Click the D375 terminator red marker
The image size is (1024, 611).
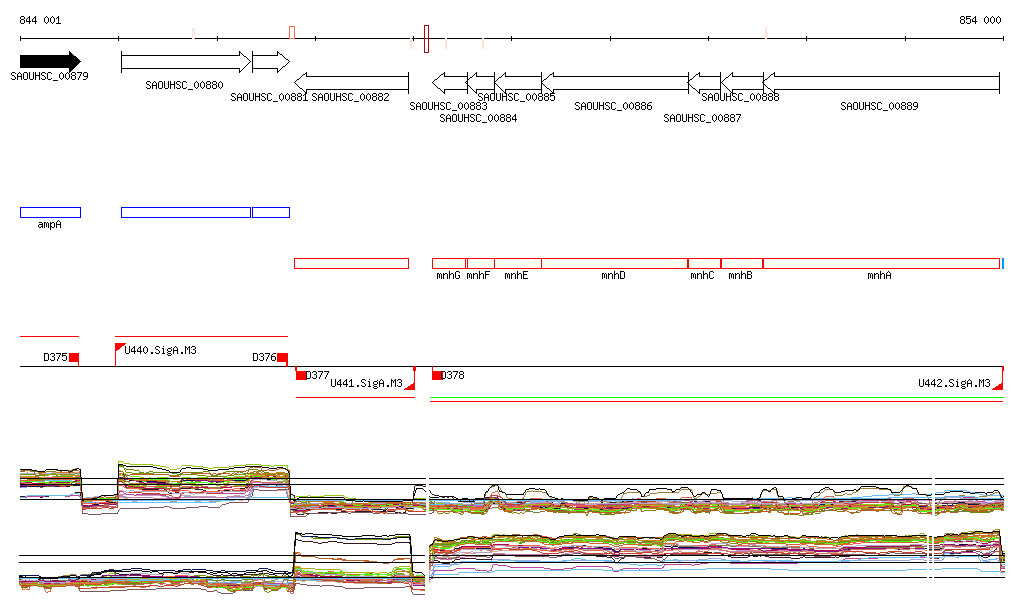click(x=74, y=358)
